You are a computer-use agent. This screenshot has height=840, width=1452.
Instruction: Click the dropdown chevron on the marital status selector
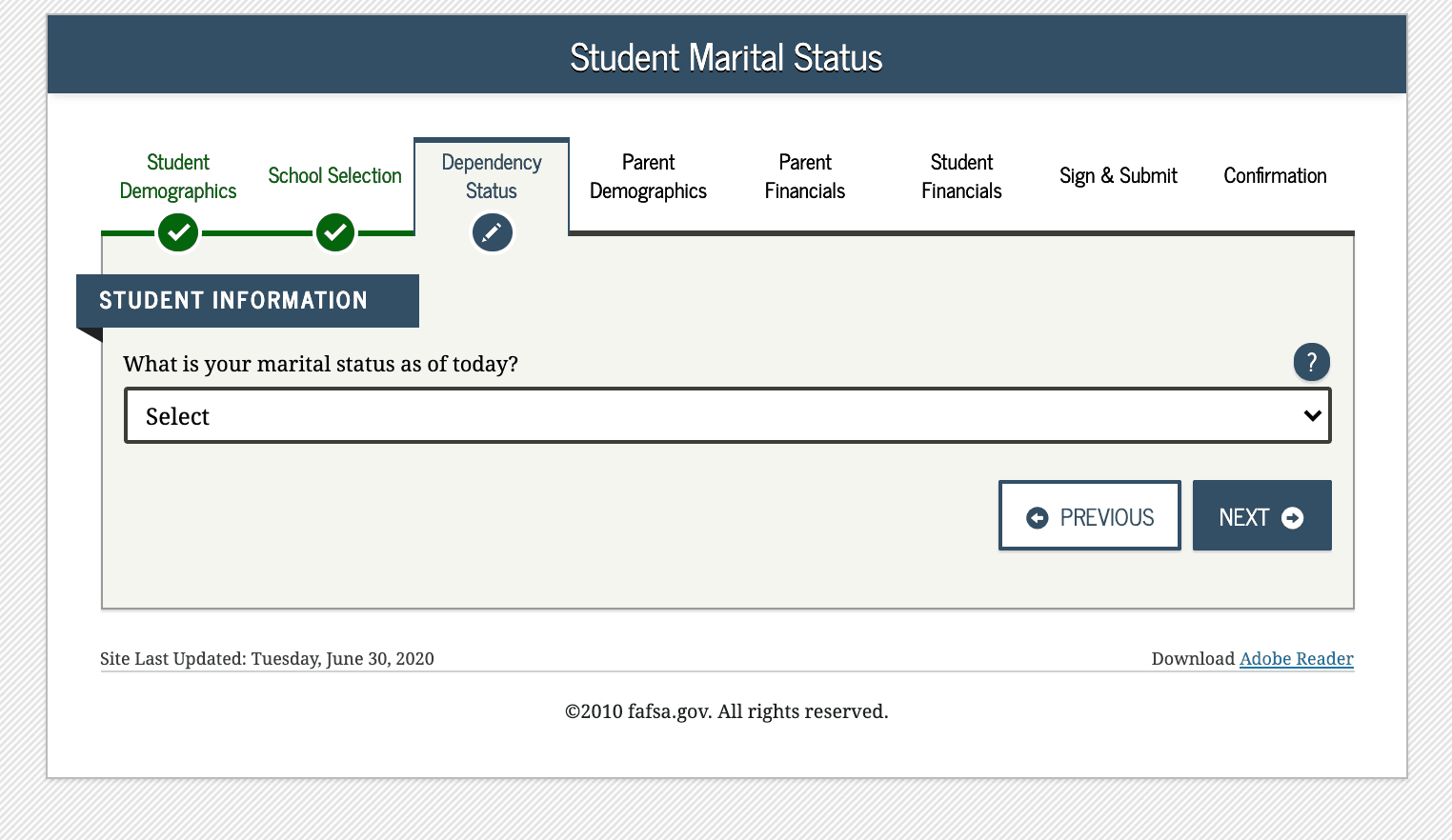click(1312, 415)
